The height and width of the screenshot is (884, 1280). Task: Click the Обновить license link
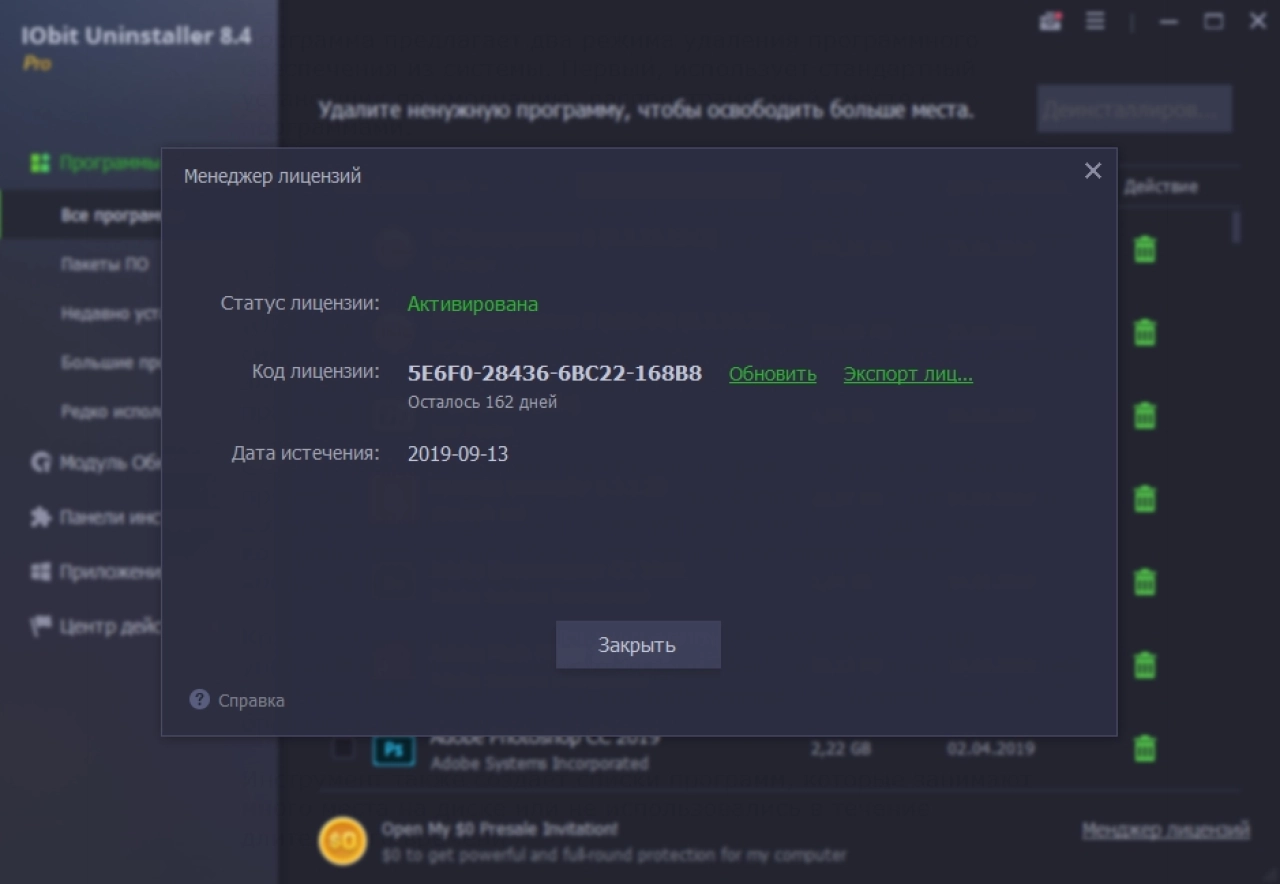[x=772, y=374]
